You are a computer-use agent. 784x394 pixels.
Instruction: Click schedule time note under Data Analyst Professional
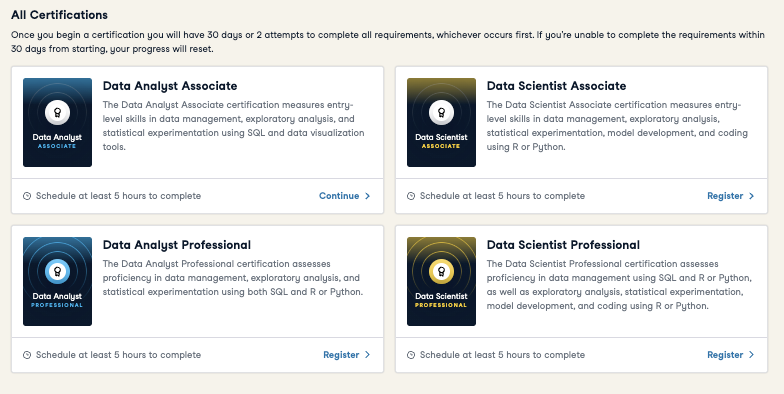[118, 355]
